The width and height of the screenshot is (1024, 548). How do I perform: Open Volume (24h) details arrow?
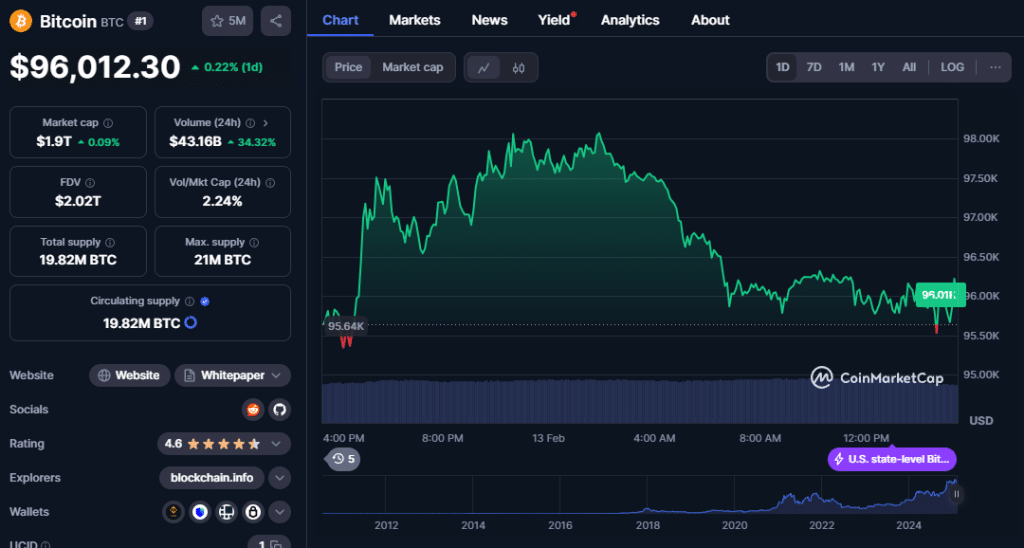click(x=265, y=123)
